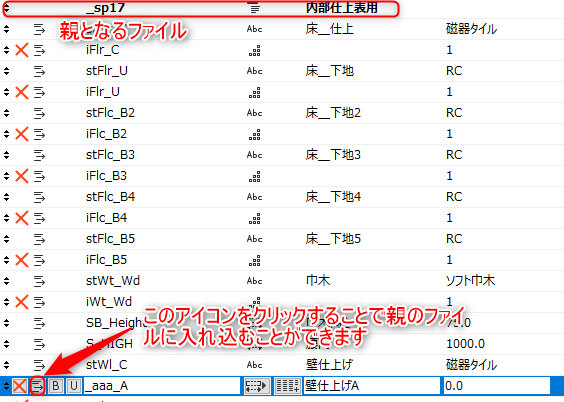Viewport: 564px width, 402px height.
Task: Click the RC value in the stFlr_U row
Action: click(454, 71)
